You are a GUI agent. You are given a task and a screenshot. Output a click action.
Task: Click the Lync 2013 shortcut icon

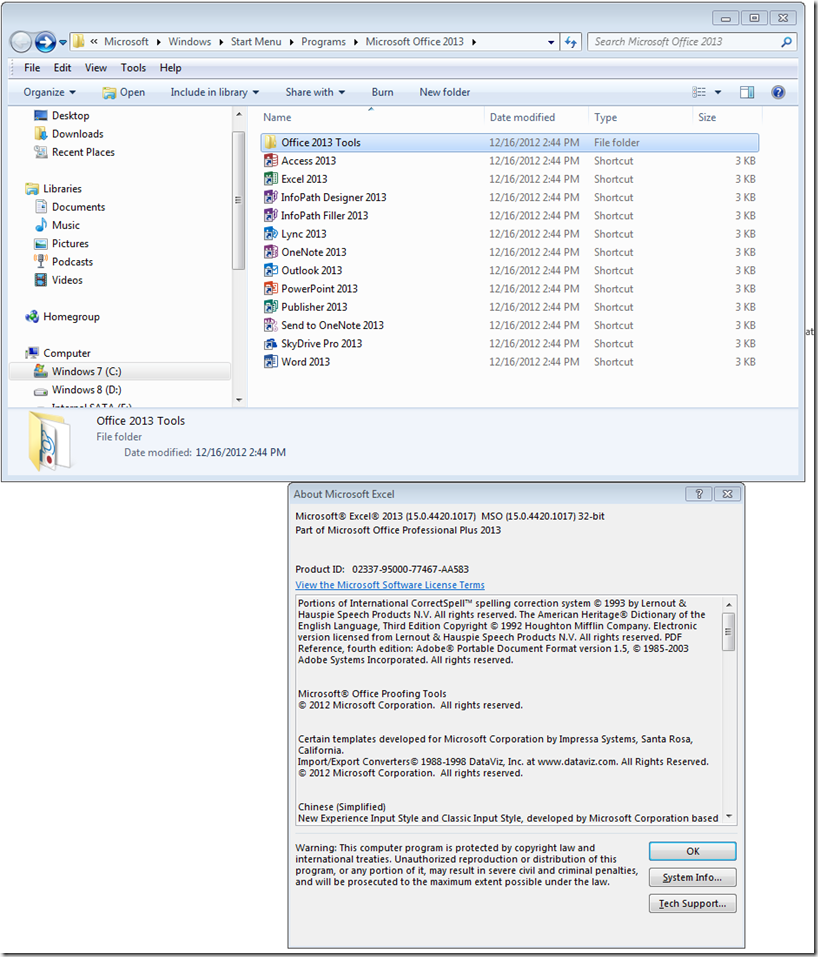[270, 234]
